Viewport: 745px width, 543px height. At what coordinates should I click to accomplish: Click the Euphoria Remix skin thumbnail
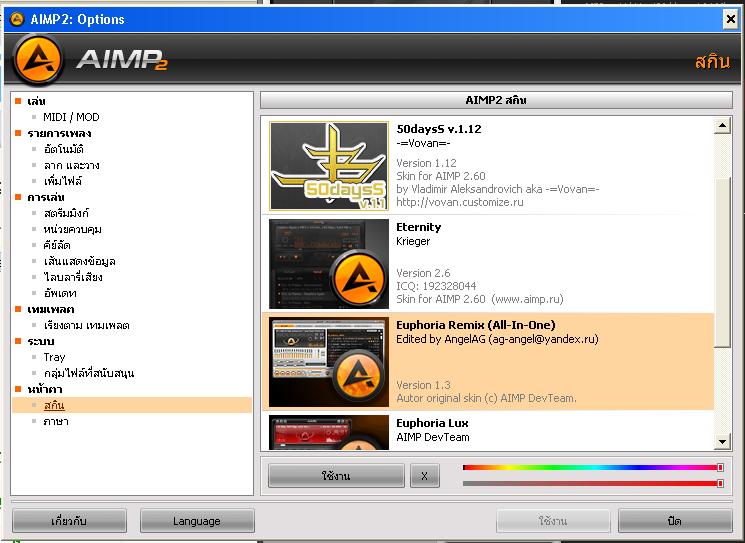(x=329, y=362)
